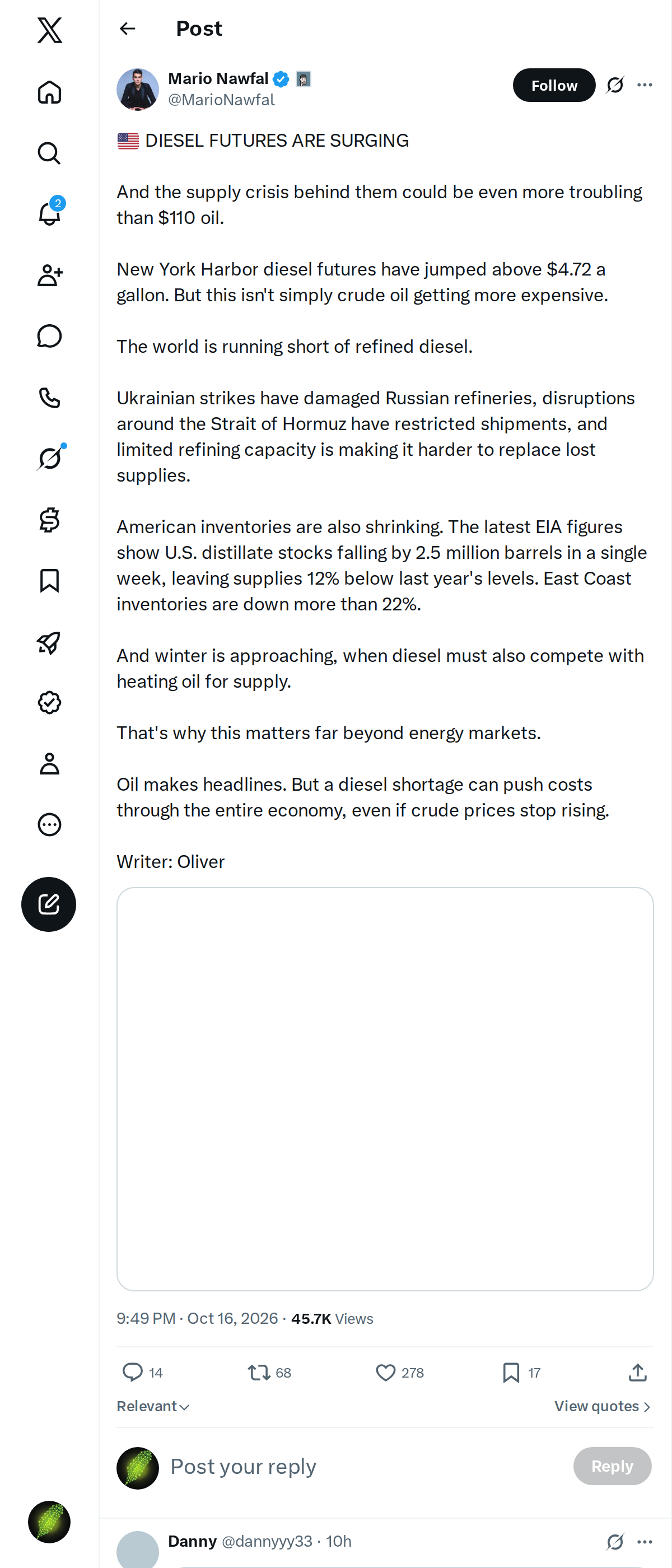
Task: Follow Mario Nawfal
Action: click(x=554, y=85)
